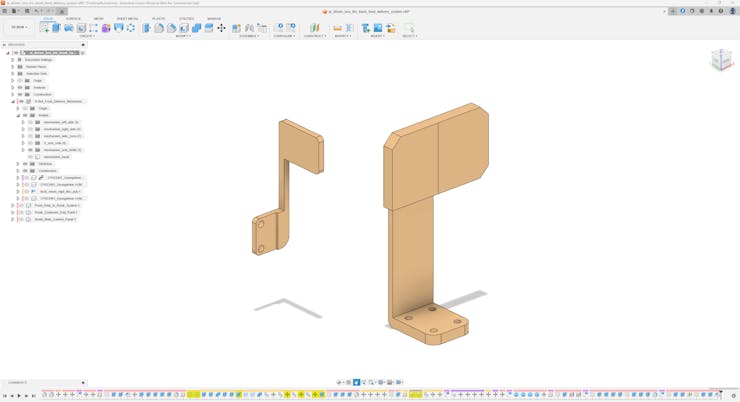Click the Create Sketch icon
This screenshot has height=402, width=740.
(44, 28)
